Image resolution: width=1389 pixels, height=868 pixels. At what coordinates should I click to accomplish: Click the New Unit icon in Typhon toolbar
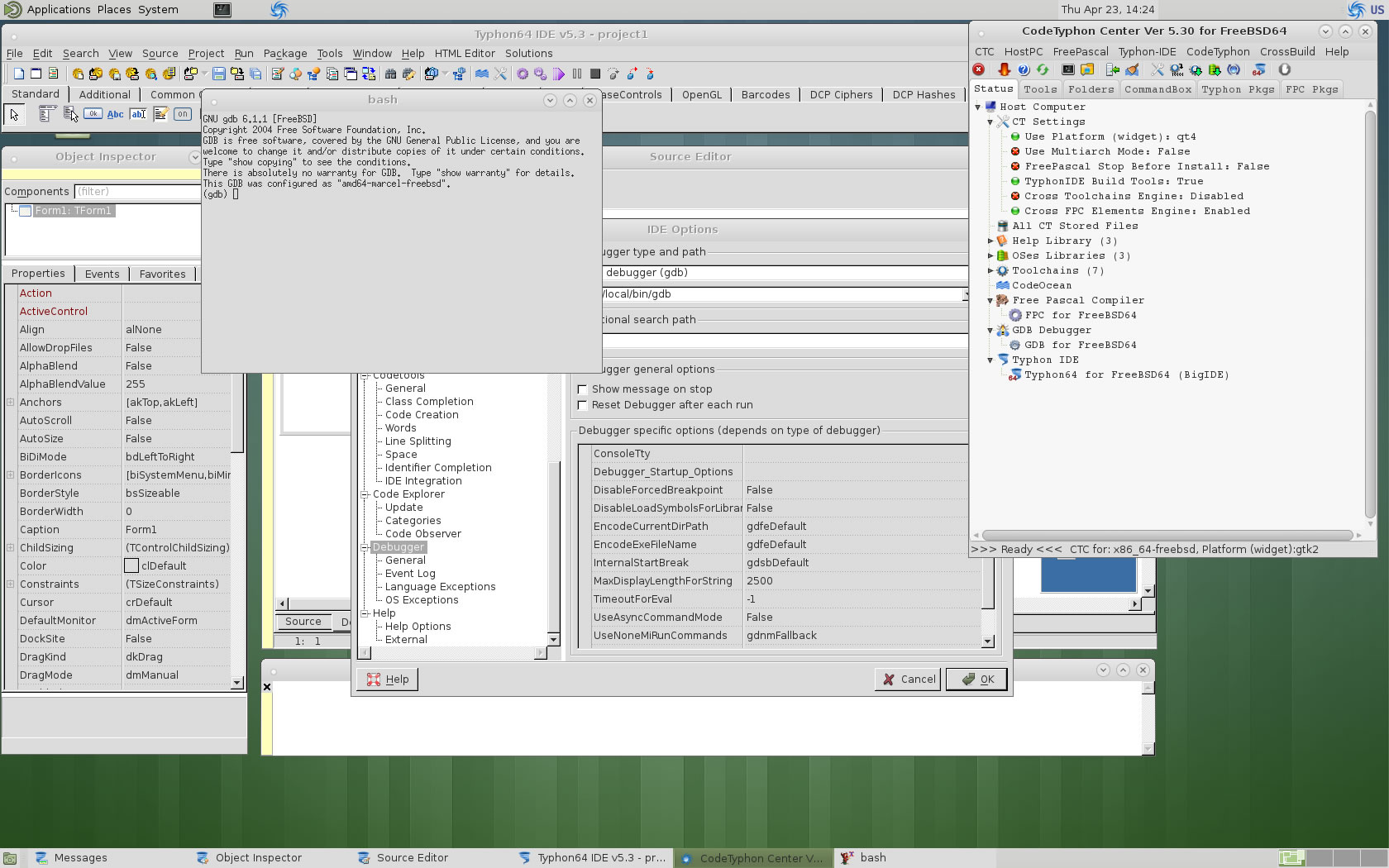19,74
